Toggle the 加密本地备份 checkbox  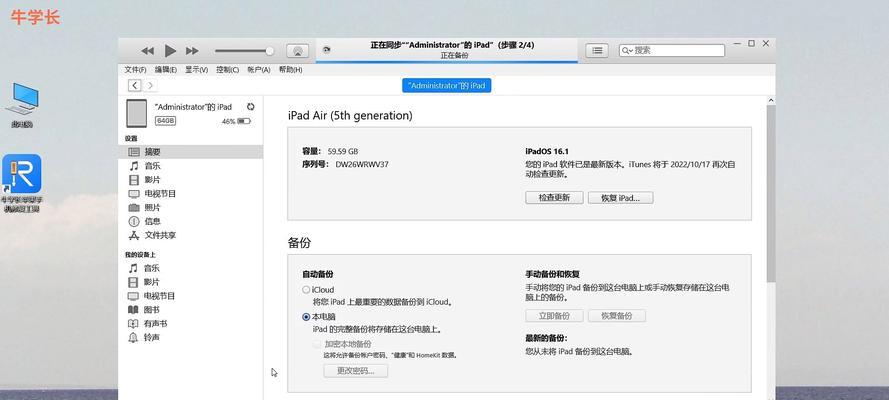tap(316, 344)
